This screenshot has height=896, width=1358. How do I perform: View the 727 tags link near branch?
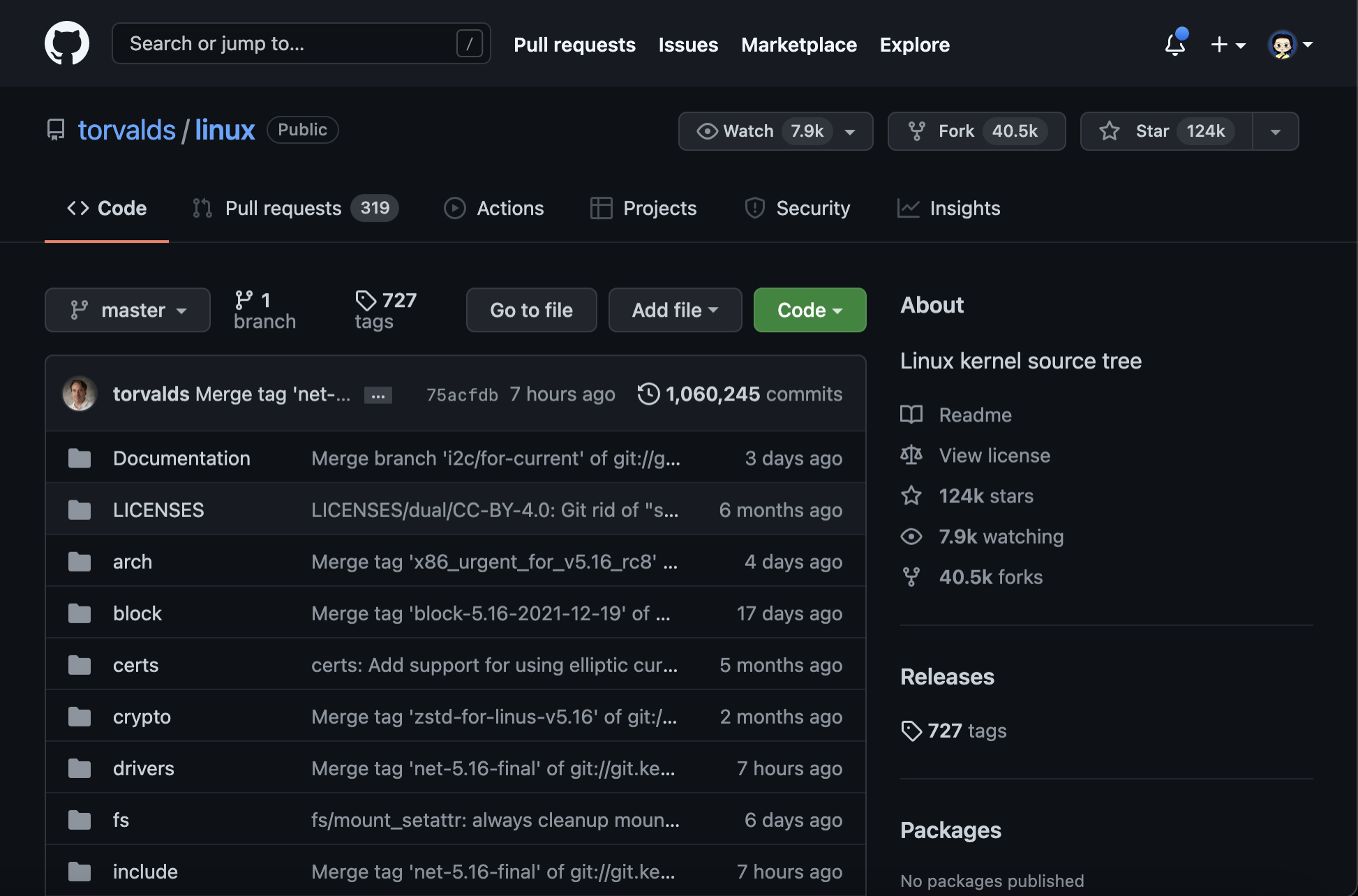coord(385,311)
